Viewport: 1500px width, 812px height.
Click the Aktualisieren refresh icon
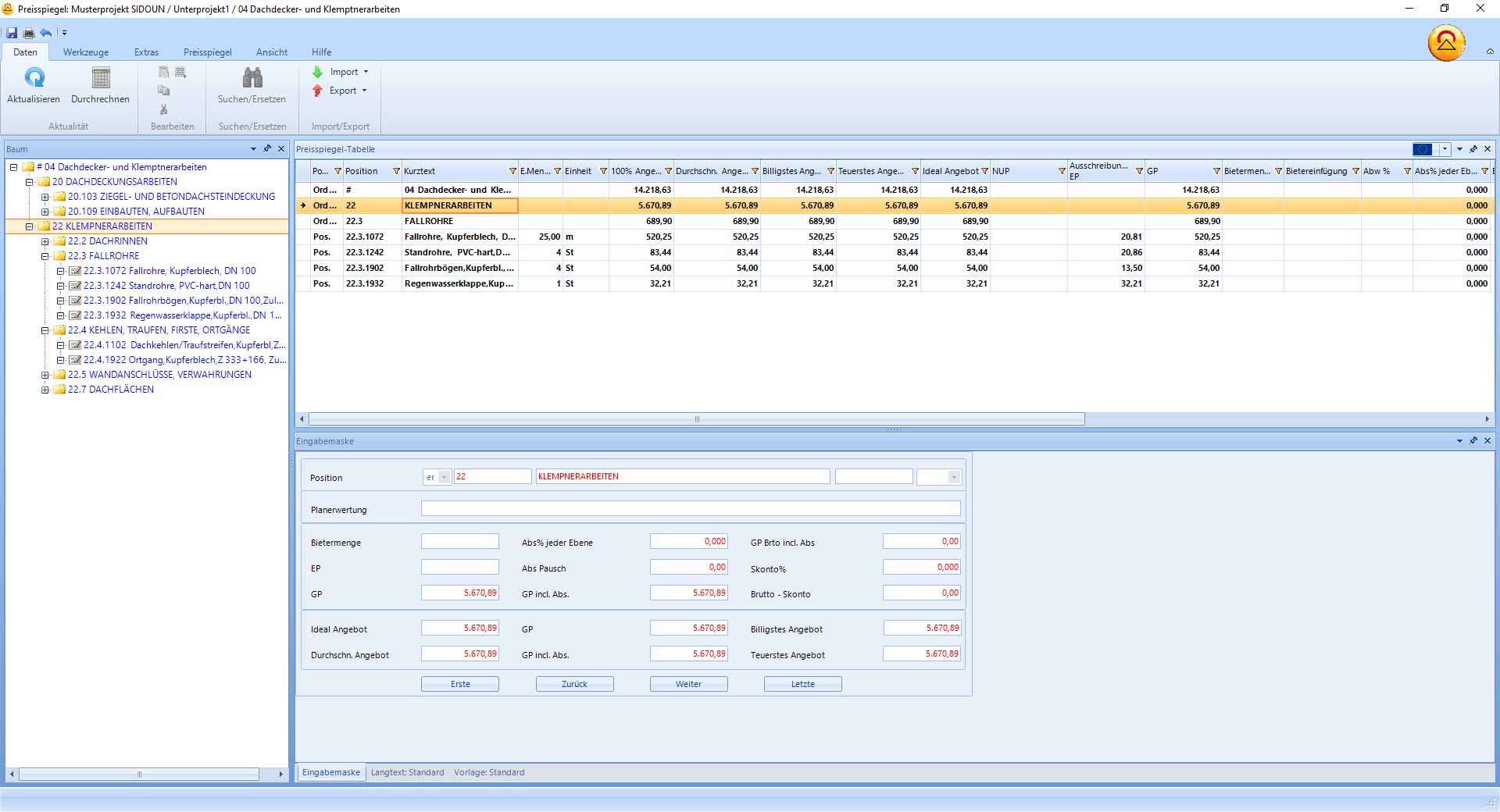pos(34,78)
